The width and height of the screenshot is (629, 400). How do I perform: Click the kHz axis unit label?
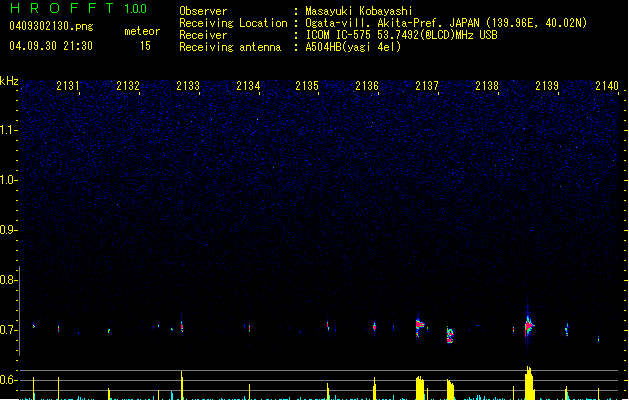point(9,81)
